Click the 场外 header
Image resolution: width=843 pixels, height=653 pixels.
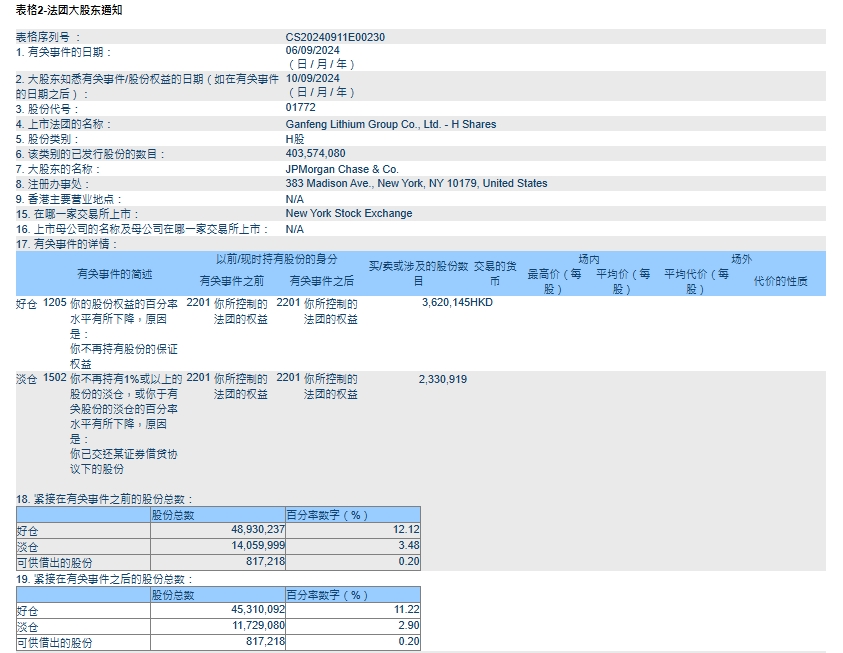click(x=741, y=260)
